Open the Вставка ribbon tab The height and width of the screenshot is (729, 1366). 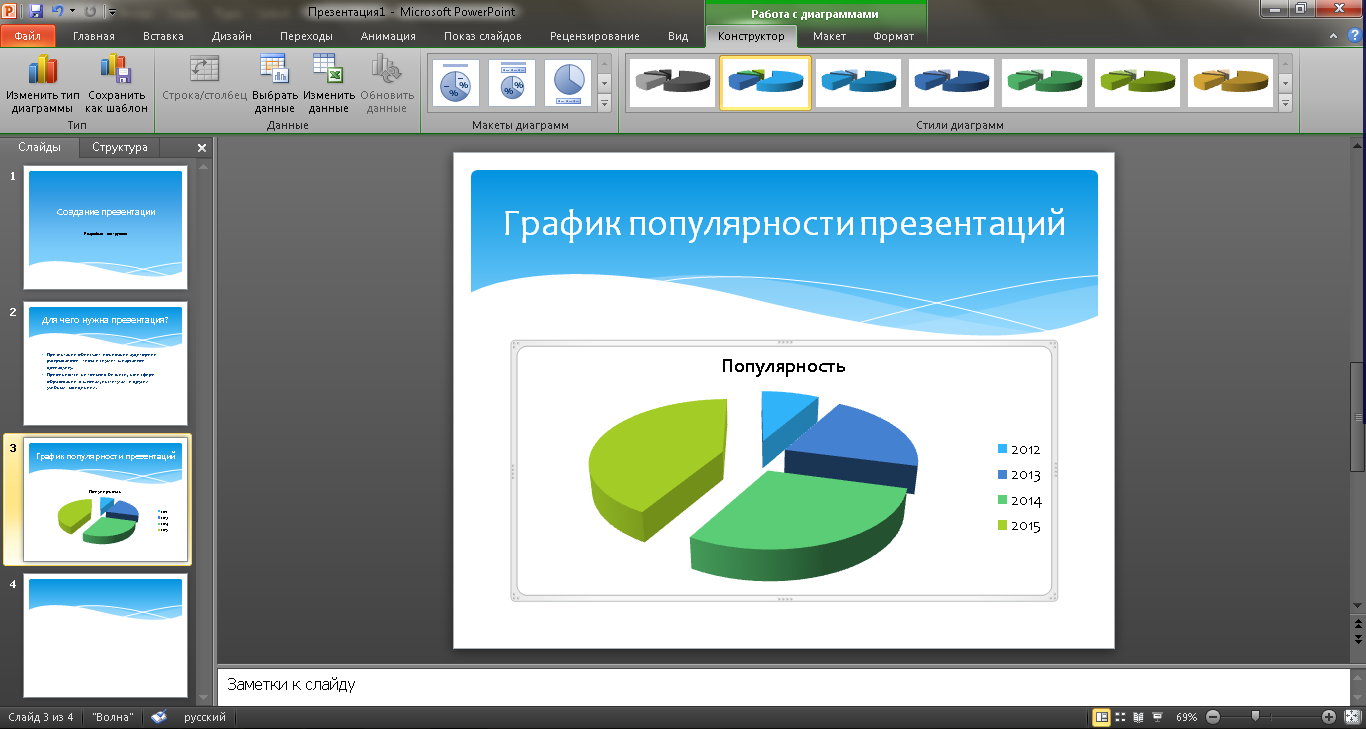163,36
